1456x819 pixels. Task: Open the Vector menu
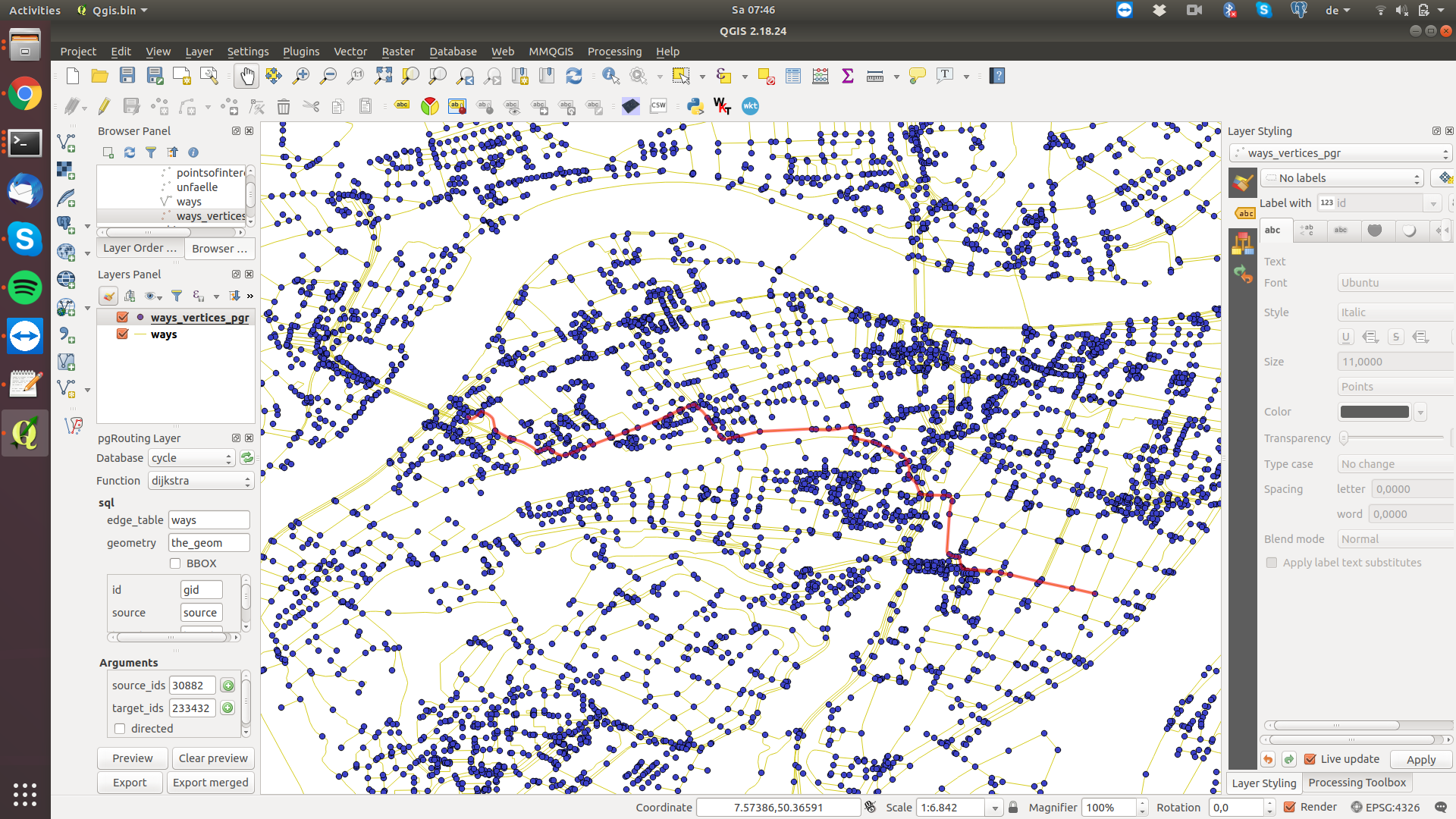click(x=350, y=52)
